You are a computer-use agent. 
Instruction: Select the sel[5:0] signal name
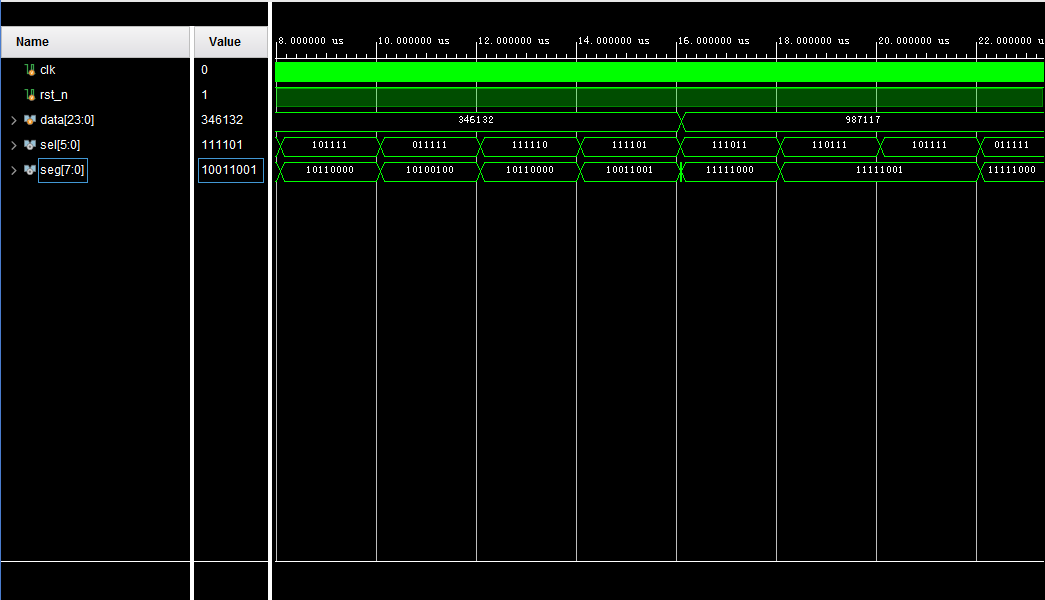(58, 144)
